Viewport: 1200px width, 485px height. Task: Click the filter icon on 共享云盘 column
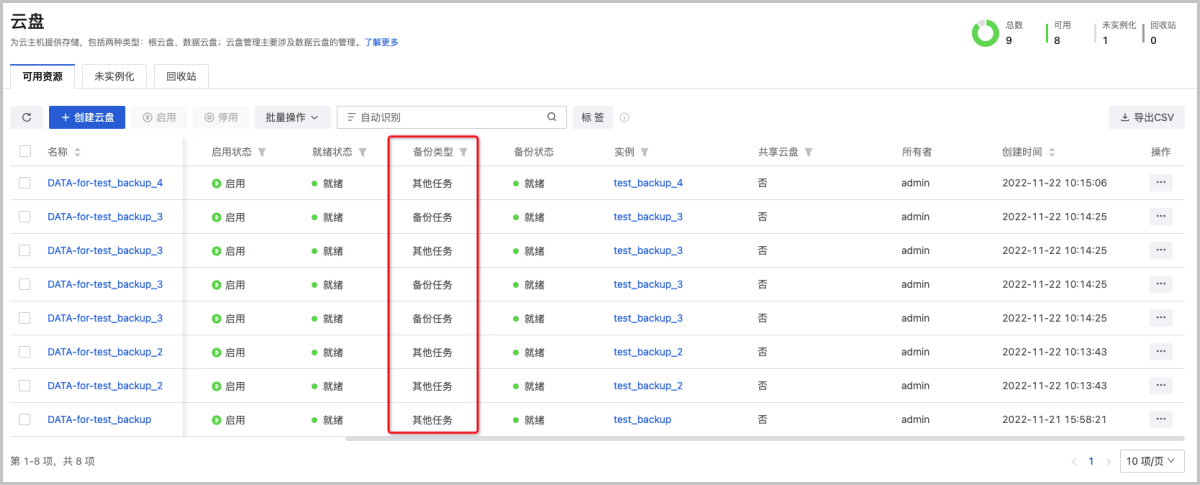click(x=808, y=153)
